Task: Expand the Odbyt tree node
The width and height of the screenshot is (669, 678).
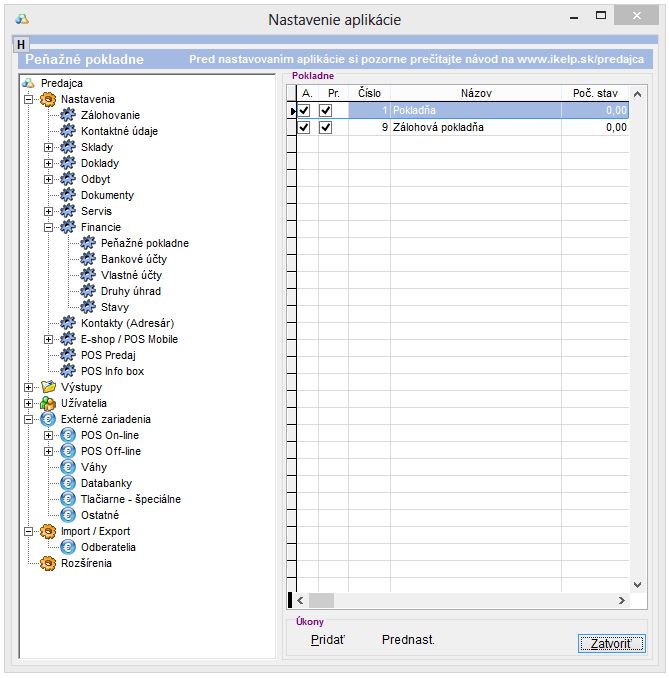Action: coord(48,179)
